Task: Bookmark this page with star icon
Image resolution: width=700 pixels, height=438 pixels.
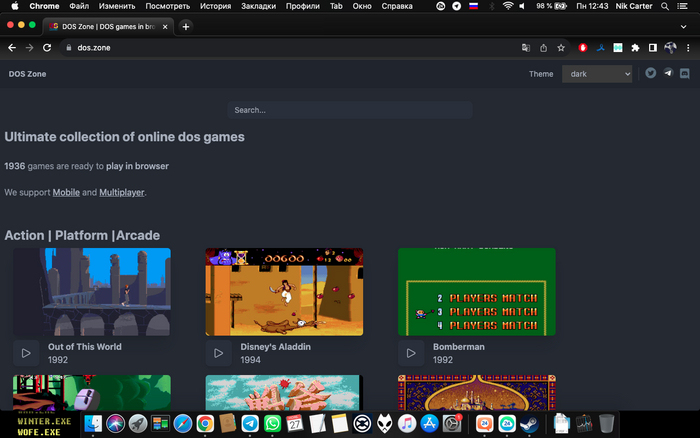Action: [561, 48]
